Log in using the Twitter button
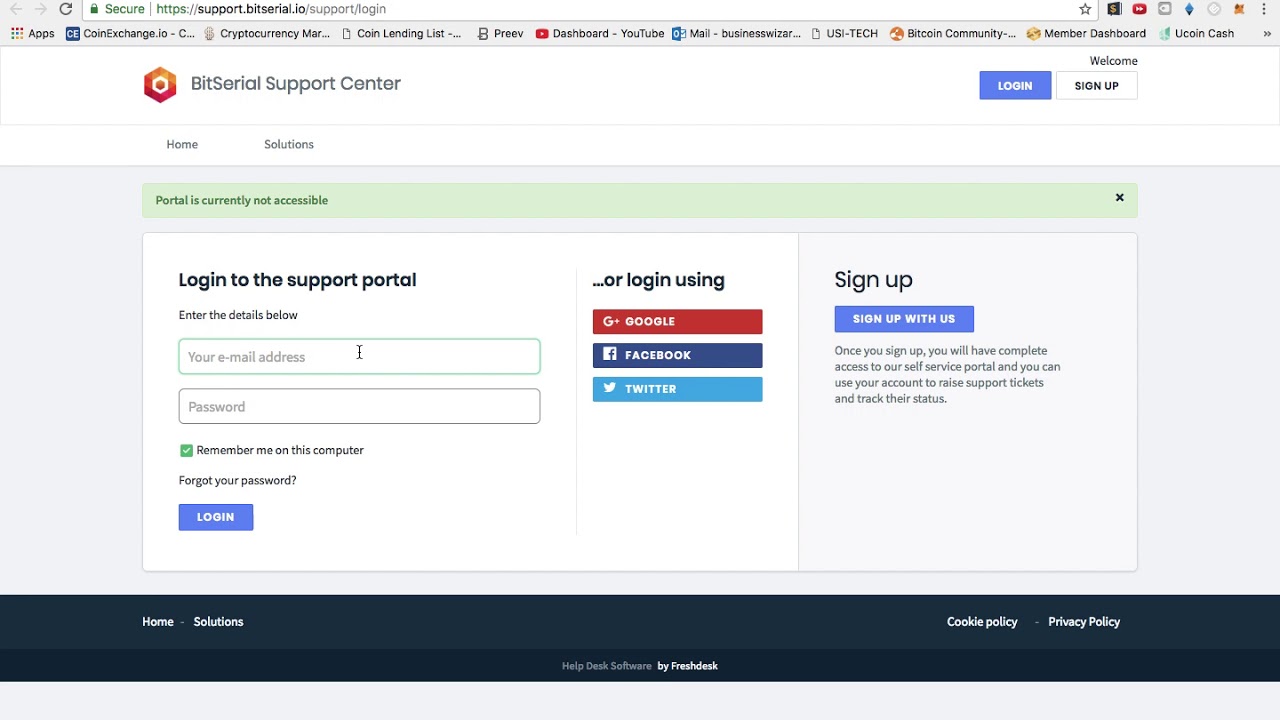Image resolution: width=1280 pixels, height=720 pixels. [677, 389]
